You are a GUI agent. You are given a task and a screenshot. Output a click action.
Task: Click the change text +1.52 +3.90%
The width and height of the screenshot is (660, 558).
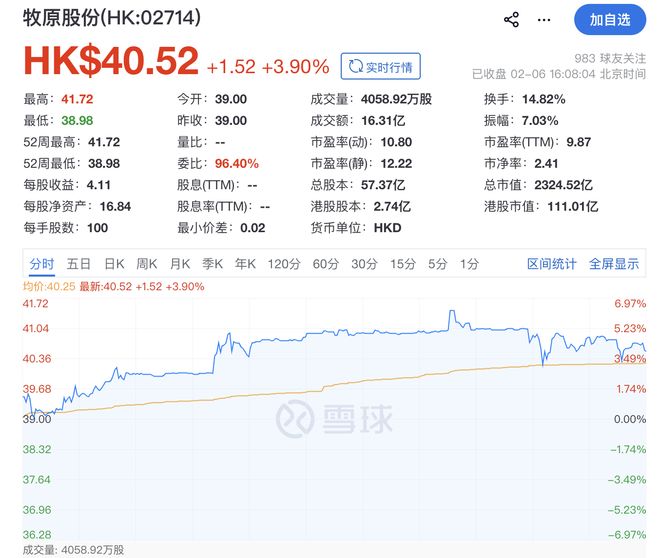(268, 66)
